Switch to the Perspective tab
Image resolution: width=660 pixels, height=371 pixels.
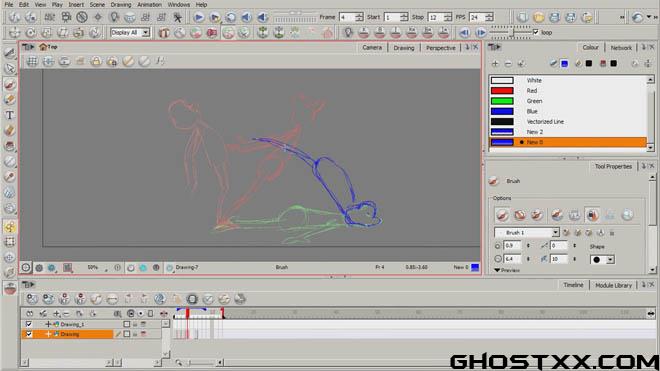440,48
